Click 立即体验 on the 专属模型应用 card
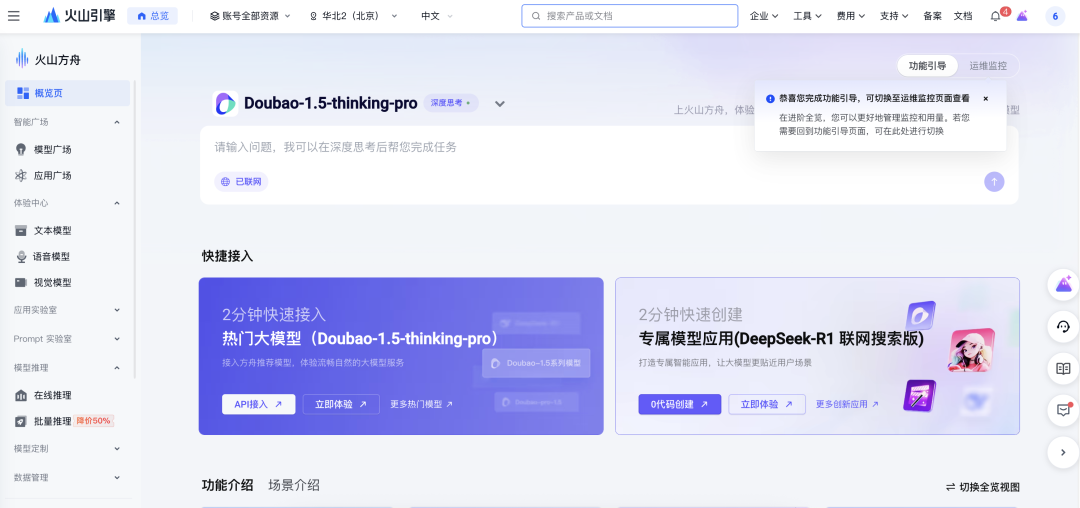1080x508 pixels. pos(767,405)
